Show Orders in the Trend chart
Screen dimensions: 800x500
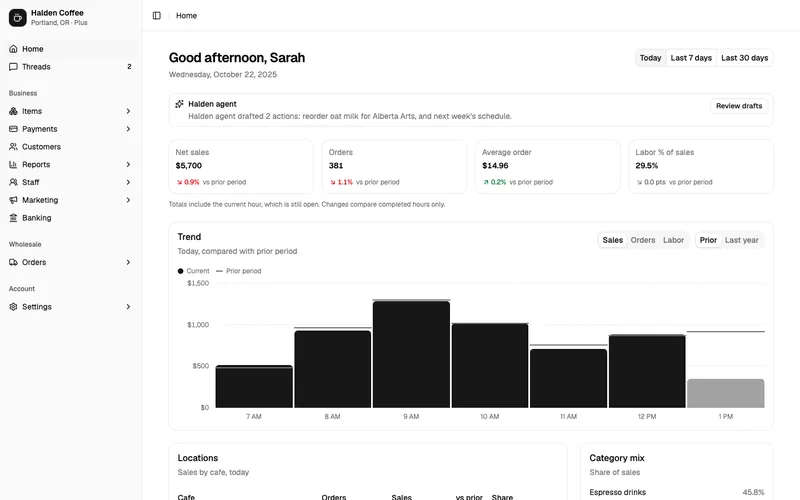[x=643, y=240]
